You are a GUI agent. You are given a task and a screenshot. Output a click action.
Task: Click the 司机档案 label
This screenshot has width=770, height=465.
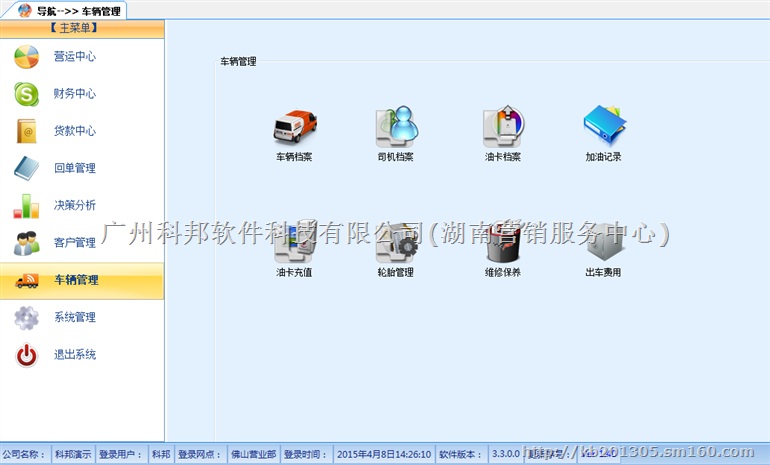pos(396,157)
